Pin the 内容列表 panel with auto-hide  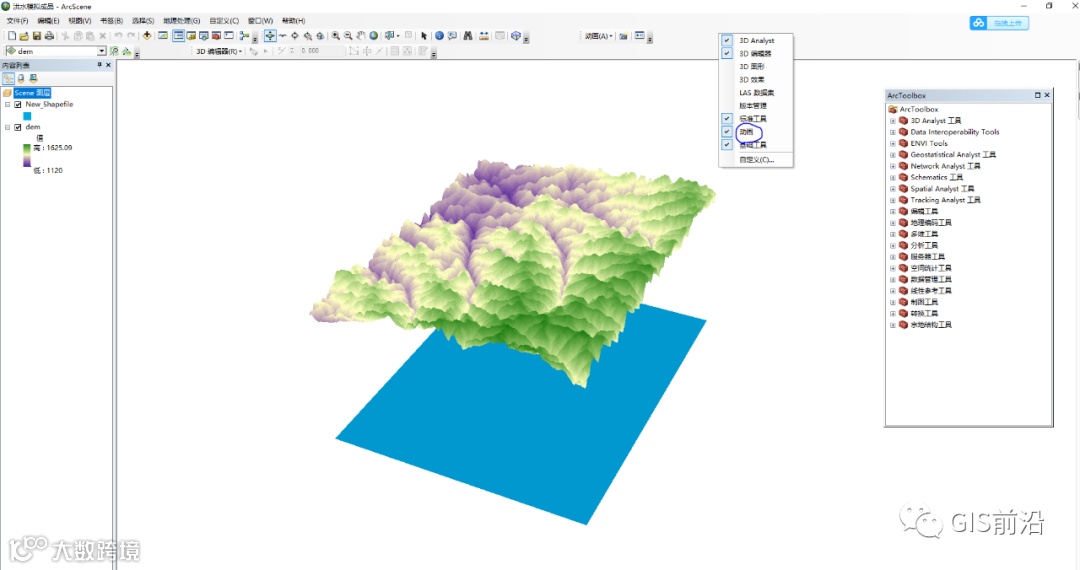click(x=99, y=65)
